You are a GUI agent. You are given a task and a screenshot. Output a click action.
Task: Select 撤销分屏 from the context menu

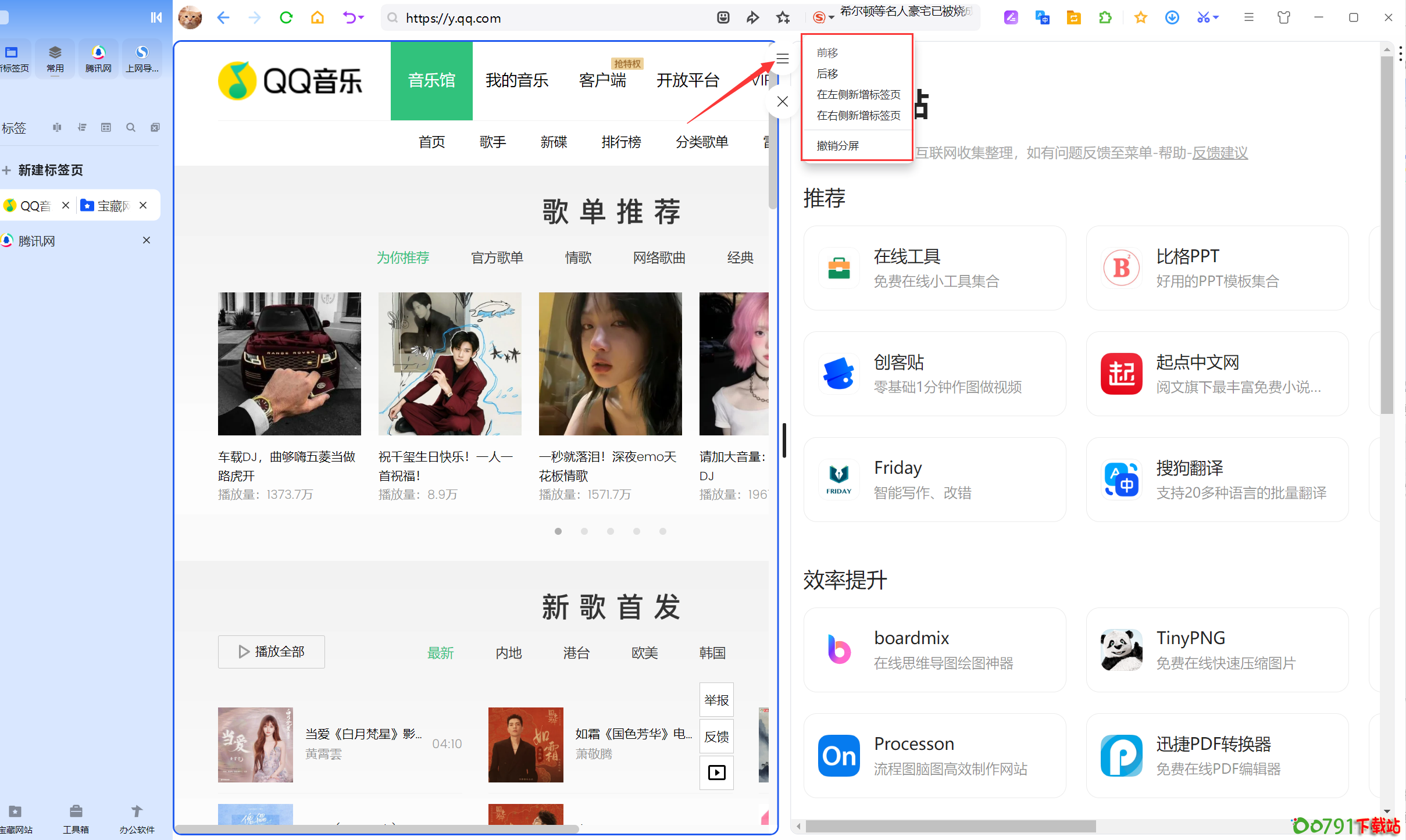click(x=837, y=145)
